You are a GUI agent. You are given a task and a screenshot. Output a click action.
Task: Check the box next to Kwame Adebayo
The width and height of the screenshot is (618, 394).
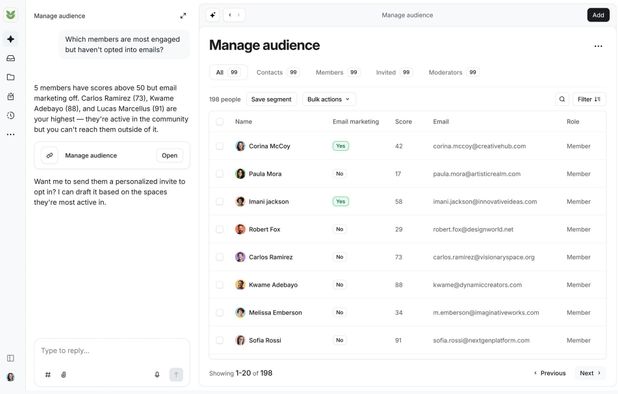coord(220,285)
